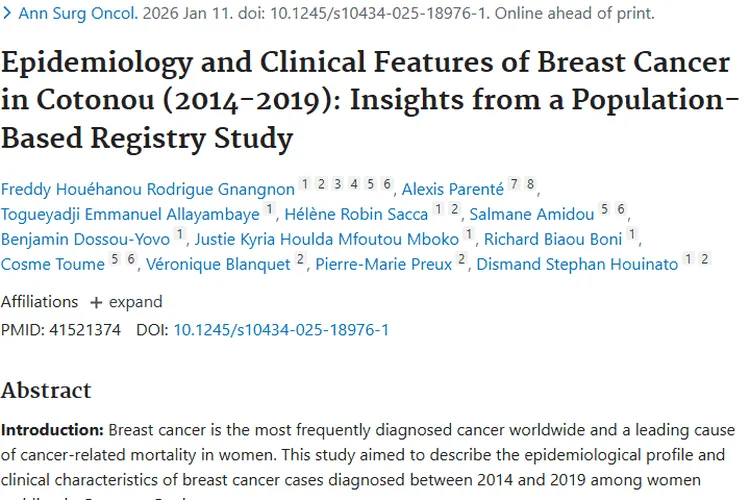This screenshot has height=500, width=750.
Task: Open author Benjamin Dossou-Yovo
Action: pos(85,239)
